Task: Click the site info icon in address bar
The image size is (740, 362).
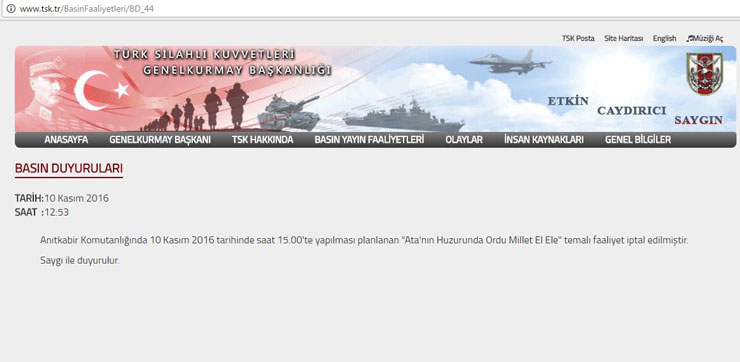Action: click(x=11, y=8)
